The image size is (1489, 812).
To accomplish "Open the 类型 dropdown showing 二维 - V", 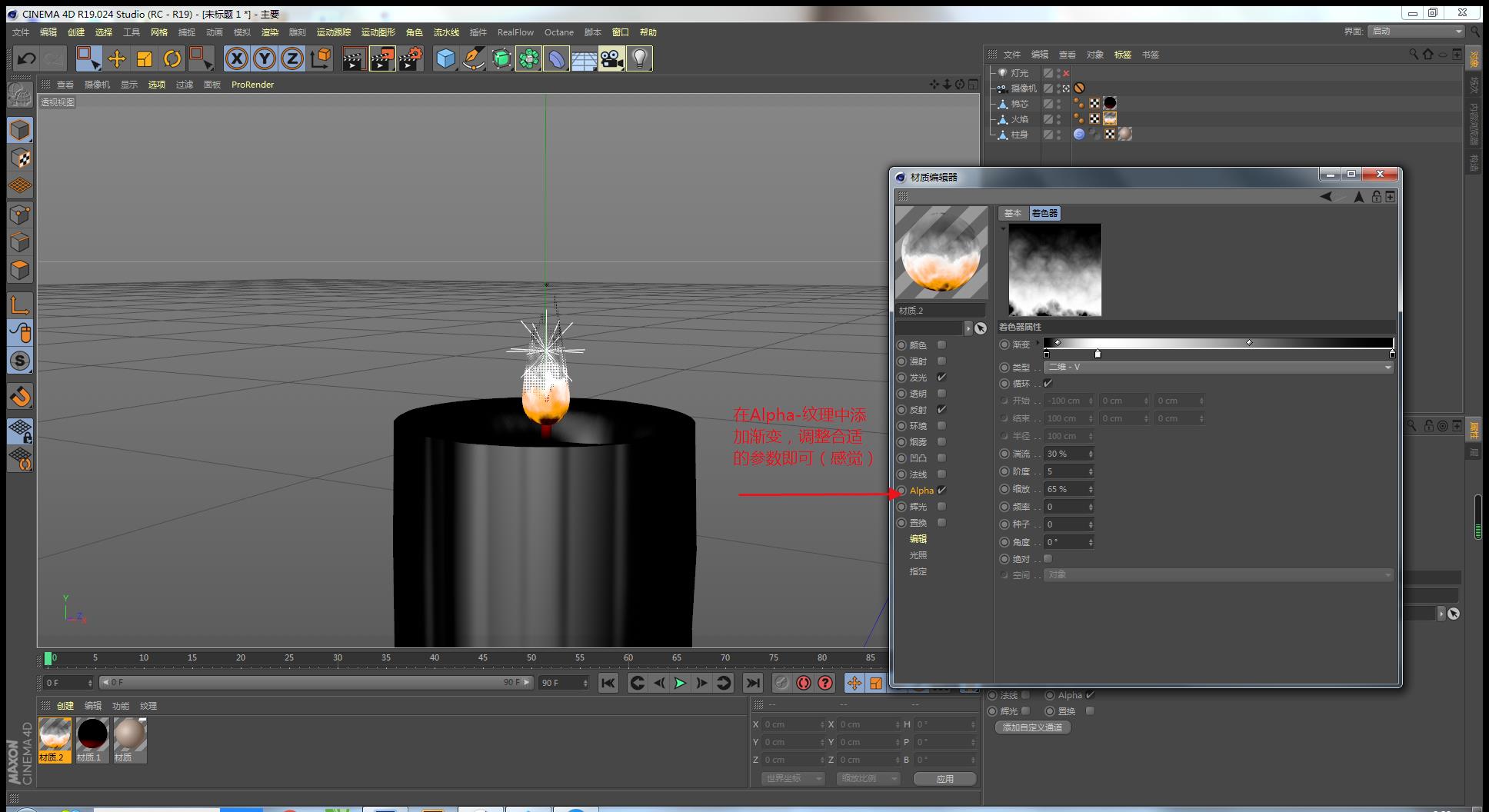I will tap(1219, 368).
